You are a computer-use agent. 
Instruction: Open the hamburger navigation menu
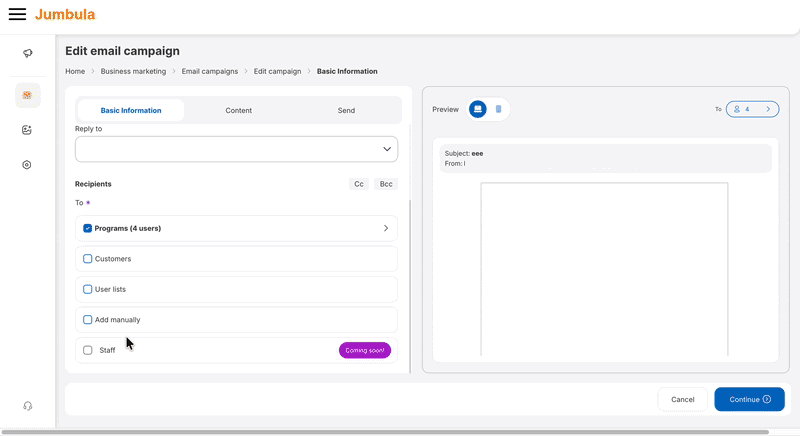tap(17, 15)
